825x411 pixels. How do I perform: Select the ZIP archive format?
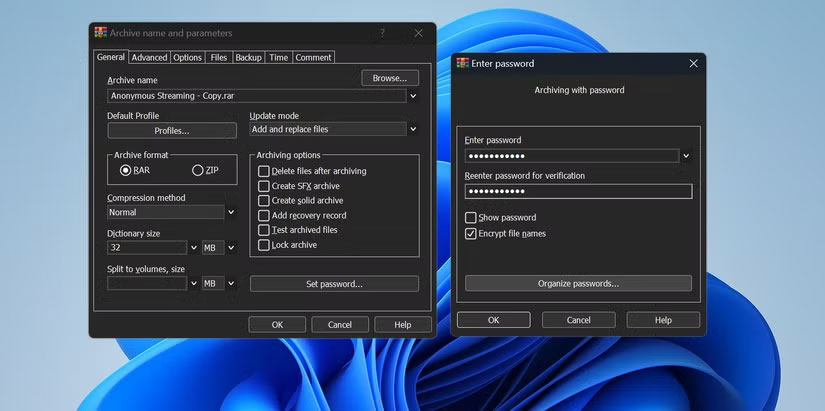pos(198,170)
